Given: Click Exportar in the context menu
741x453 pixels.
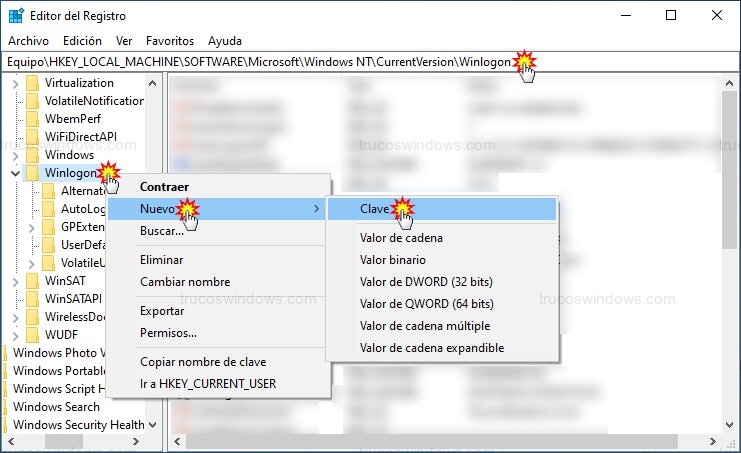Looking at the screenshot, I should pos(162,311).
